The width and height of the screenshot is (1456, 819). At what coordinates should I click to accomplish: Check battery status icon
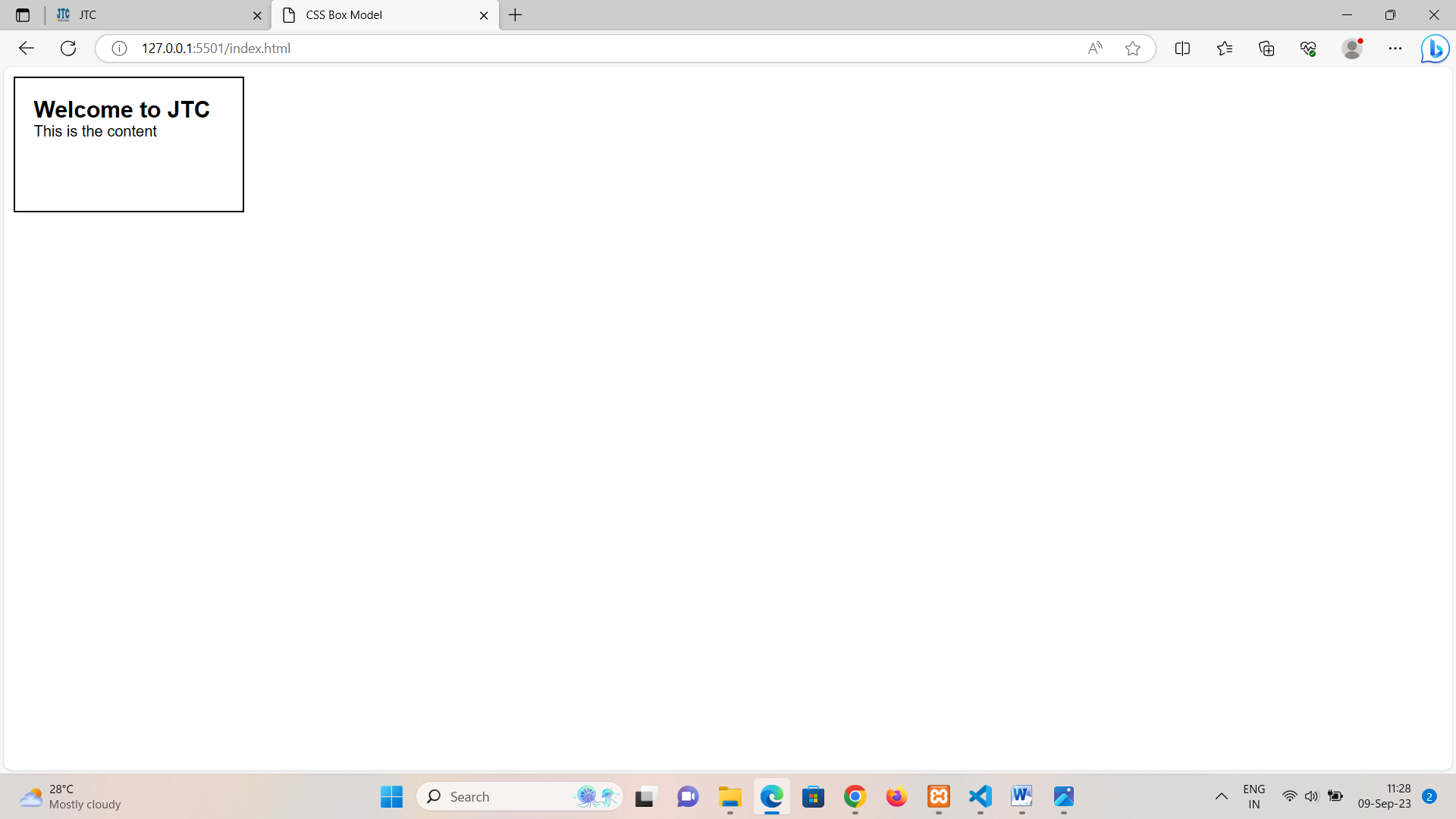click(x=1335, y=797)
